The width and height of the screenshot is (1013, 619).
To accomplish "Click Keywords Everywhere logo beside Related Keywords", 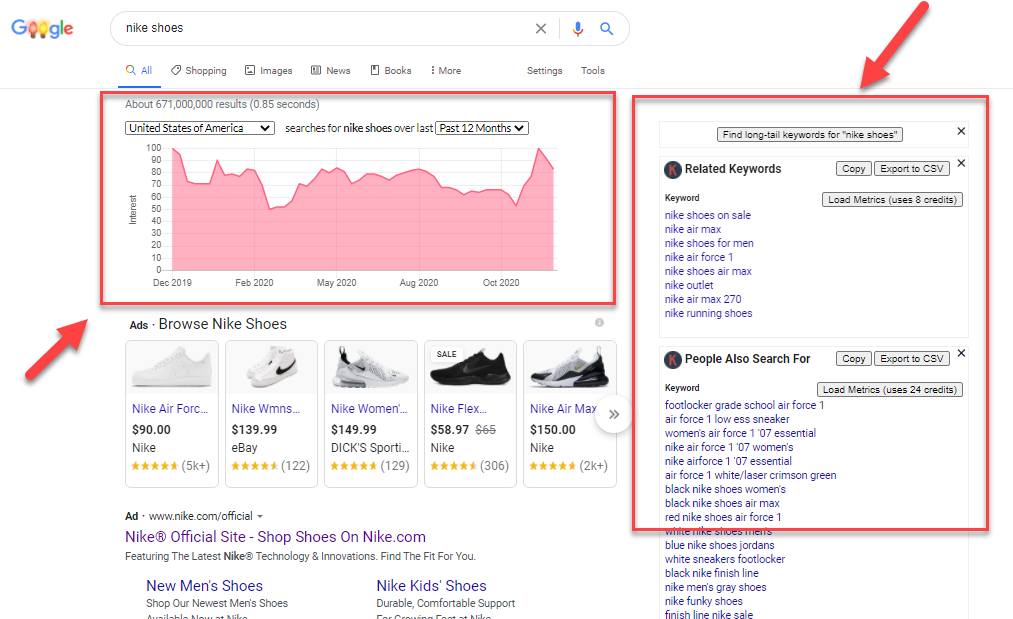I will [x=673, y=170].
